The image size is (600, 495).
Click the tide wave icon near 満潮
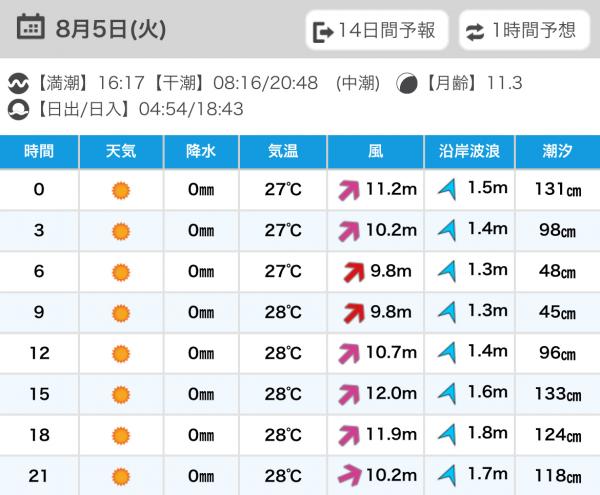[x=18, y=83]
